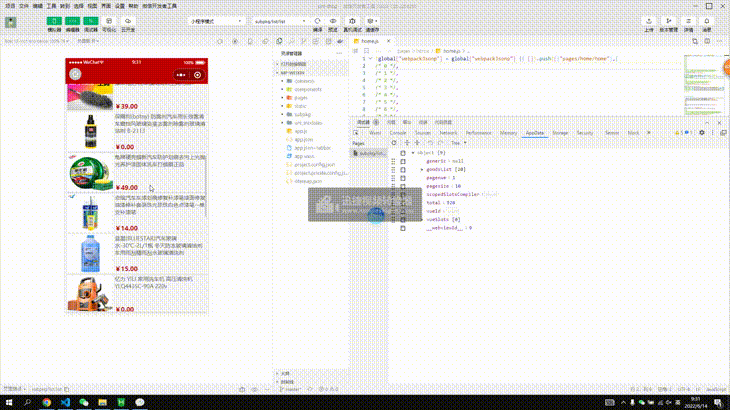The image size is (730, 410).
Task: Click the capsule menu dots in simulator
Action: coord(181,75)
